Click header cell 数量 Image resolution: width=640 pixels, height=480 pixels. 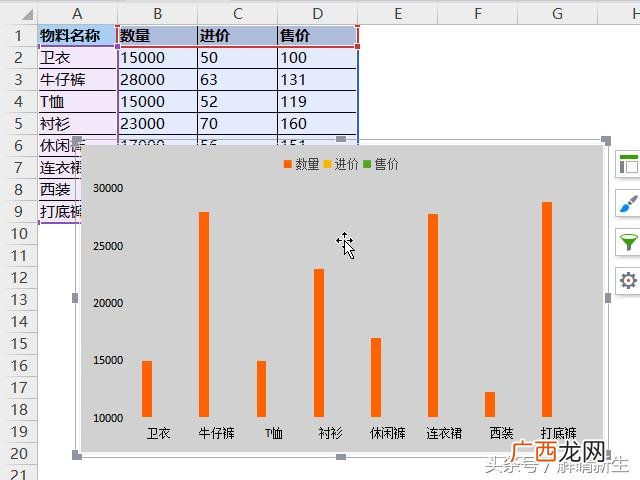pyautogui.click(x=157, y=36)
